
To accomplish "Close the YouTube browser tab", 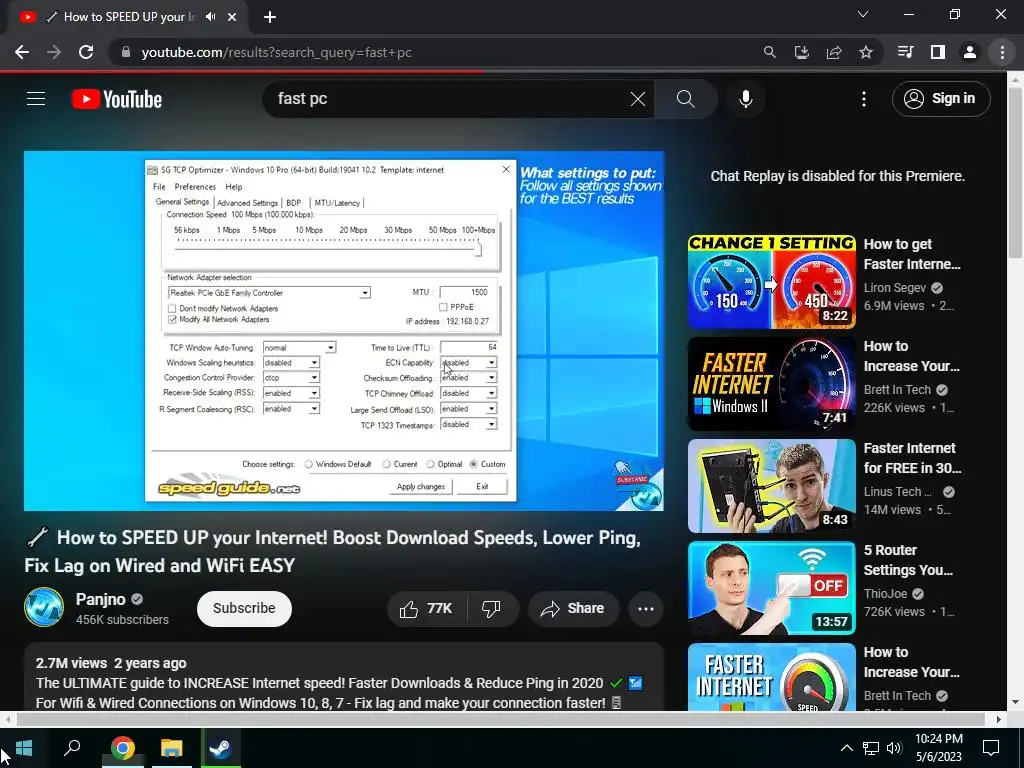I will 232,17.
